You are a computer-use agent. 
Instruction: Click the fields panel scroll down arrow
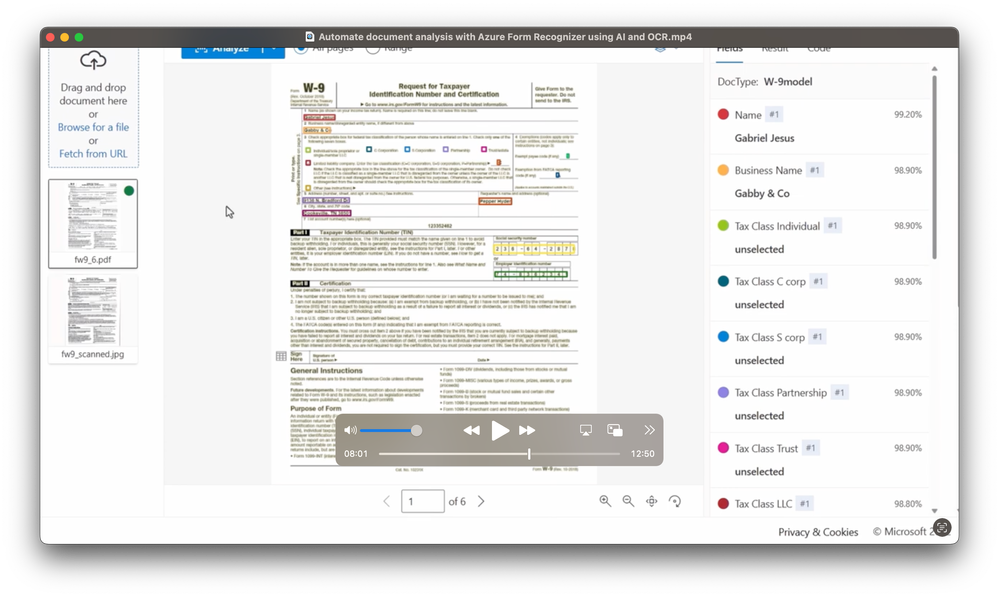(935, 511)
